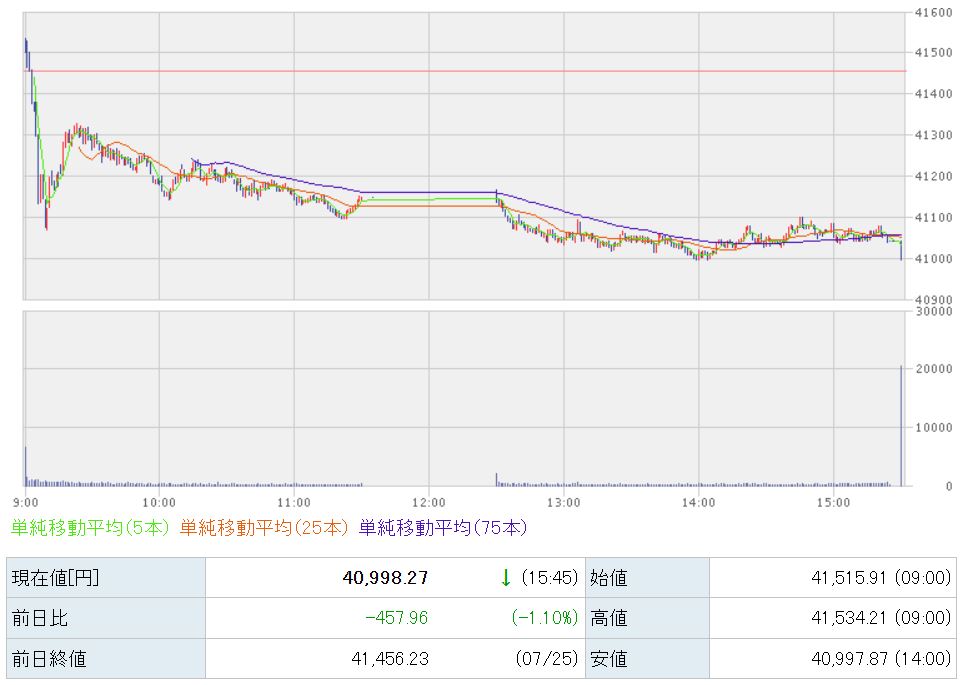Image resolution: width=961 pixels, height=685 pixels.
Task: Click the purple 単純移動平均(75本) legend label
Action: (443, 528)
